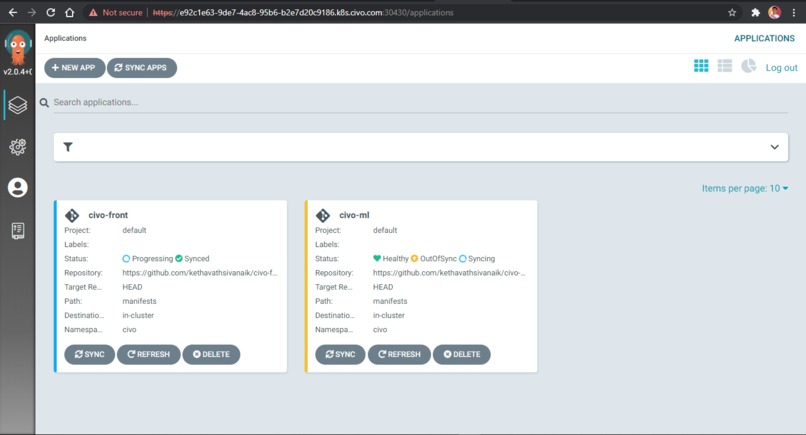
Task: Sync the civo-front application
Action: coord(89,354)
